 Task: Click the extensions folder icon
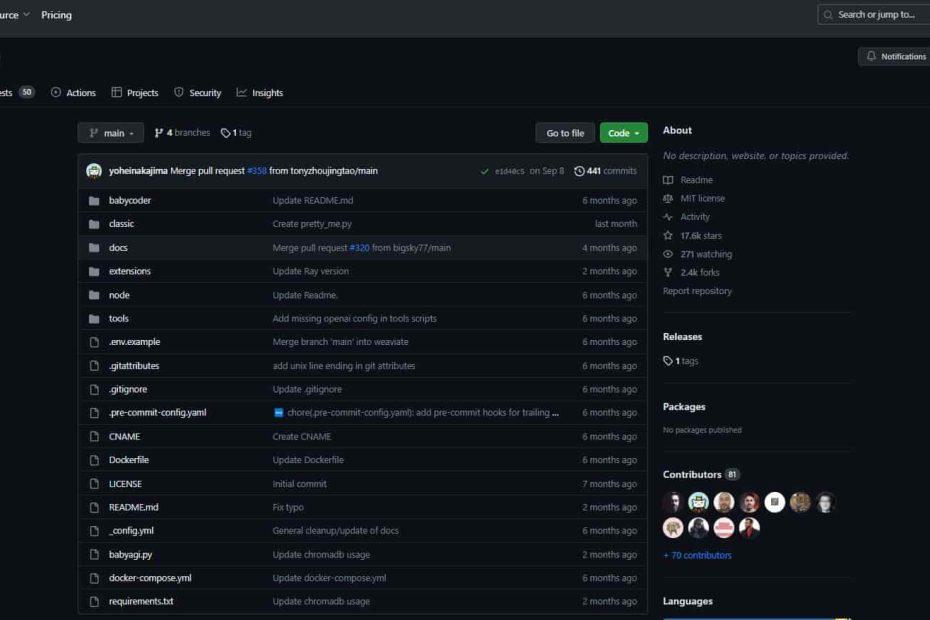click(94, 271)
